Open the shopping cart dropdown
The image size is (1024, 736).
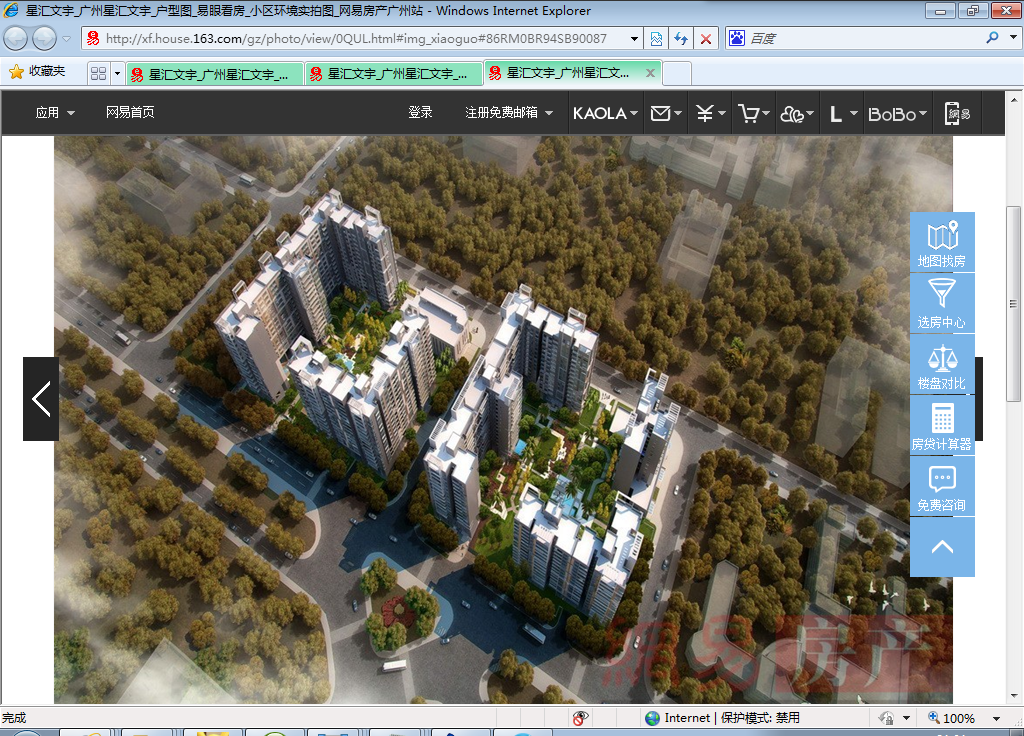753,114
